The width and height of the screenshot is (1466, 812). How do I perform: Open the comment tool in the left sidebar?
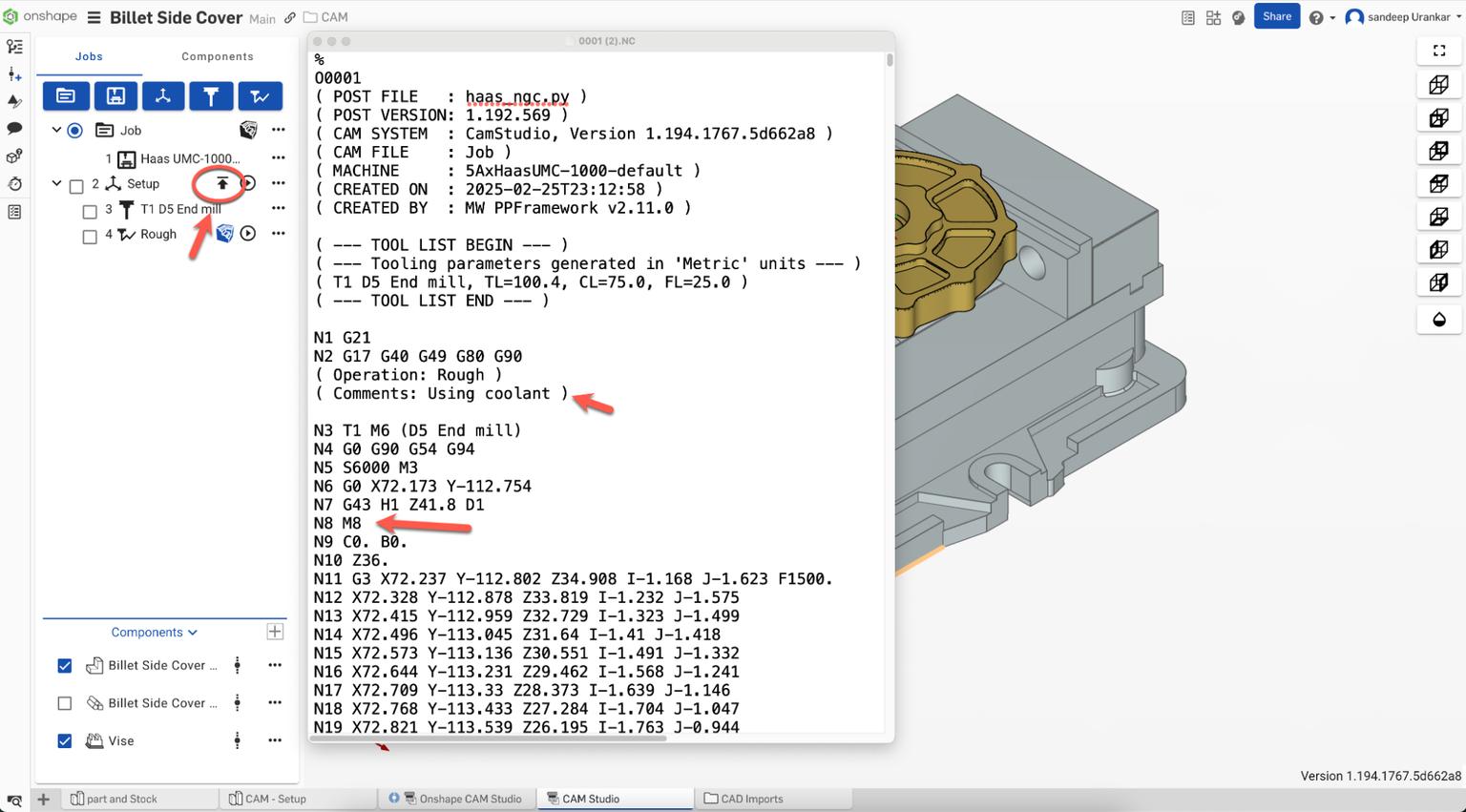14,128
